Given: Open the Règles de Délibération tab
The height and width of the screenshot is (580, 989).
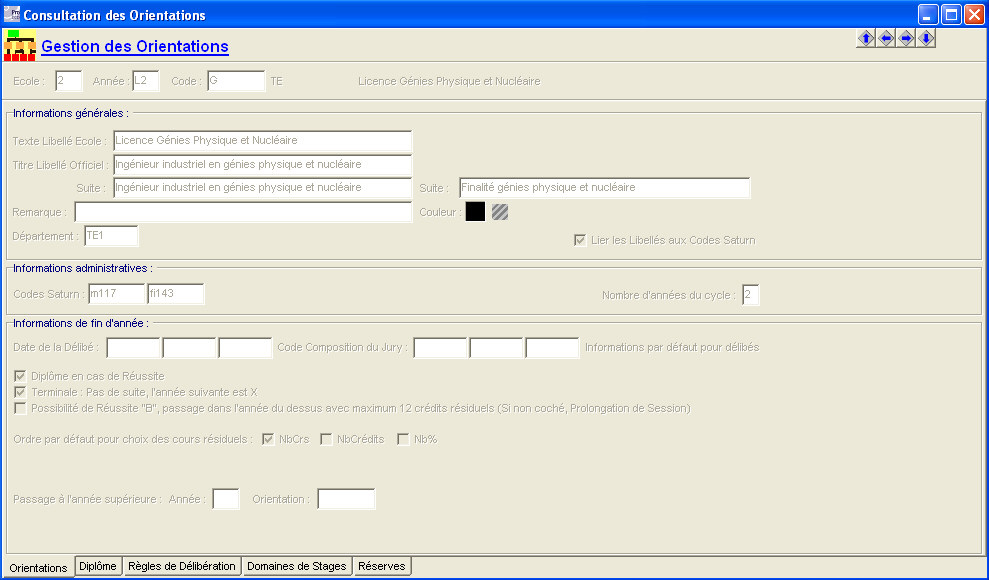Looking at the screenshot, I should click(x=182, y=566).
